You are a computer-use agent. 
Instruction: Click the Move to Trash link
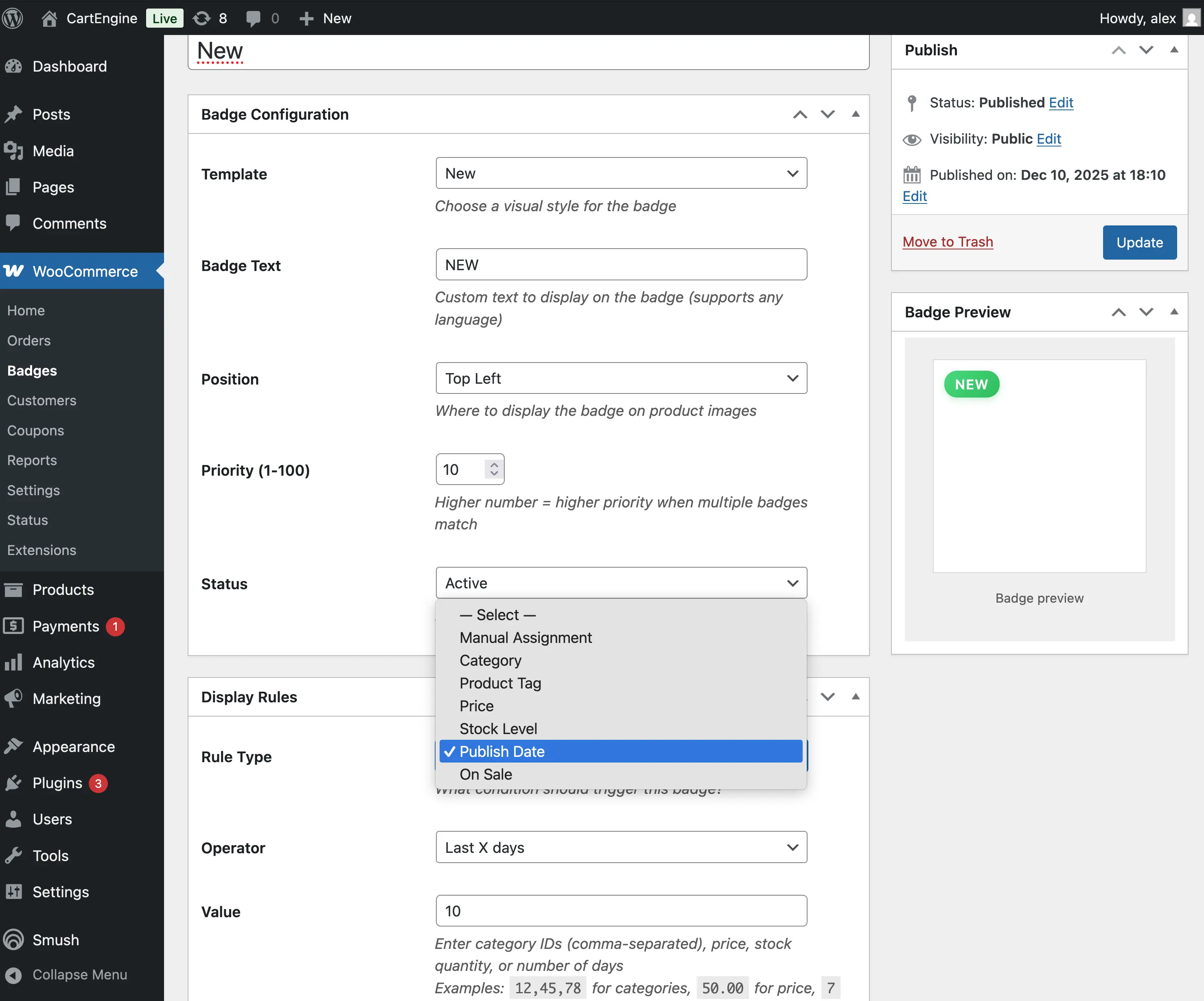point(948,242)
